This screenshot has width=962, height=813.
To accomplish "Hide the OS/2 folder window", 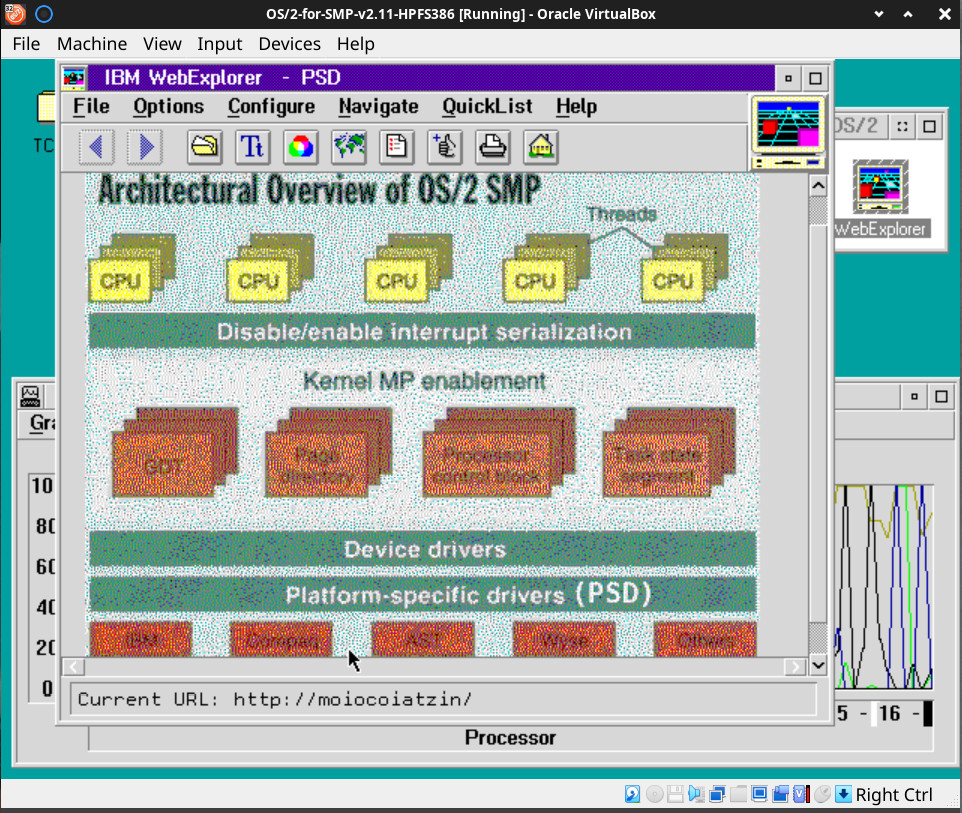I will (x=902, y=127).
